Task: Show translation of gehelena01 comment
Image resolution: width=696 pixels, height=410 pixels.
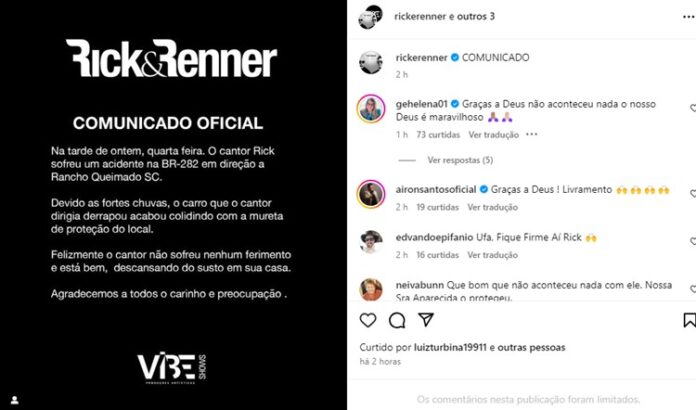Action: click(494, 134)
